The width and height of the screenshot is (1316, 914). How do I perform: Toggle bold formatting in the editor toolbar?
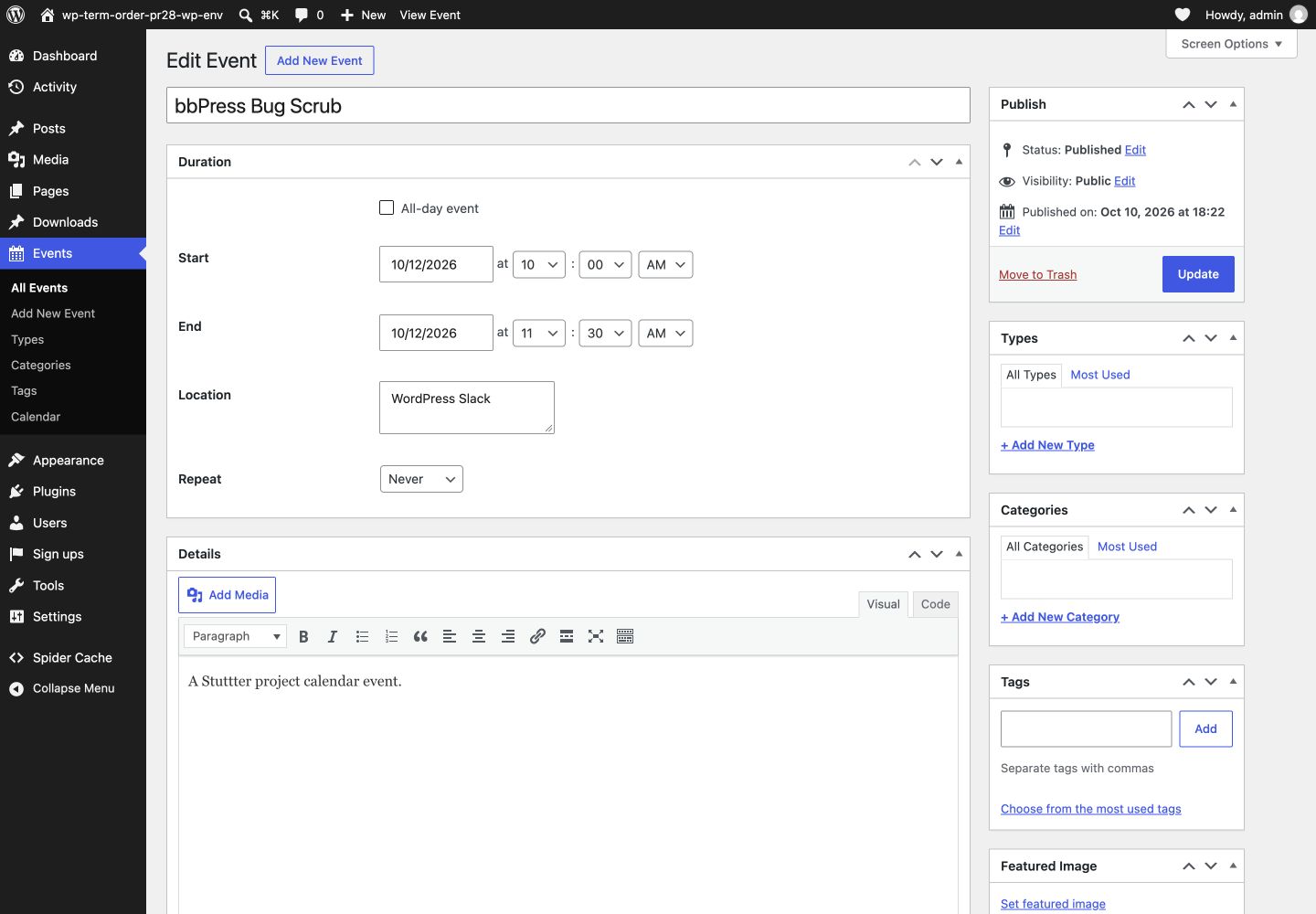point(303,636)
